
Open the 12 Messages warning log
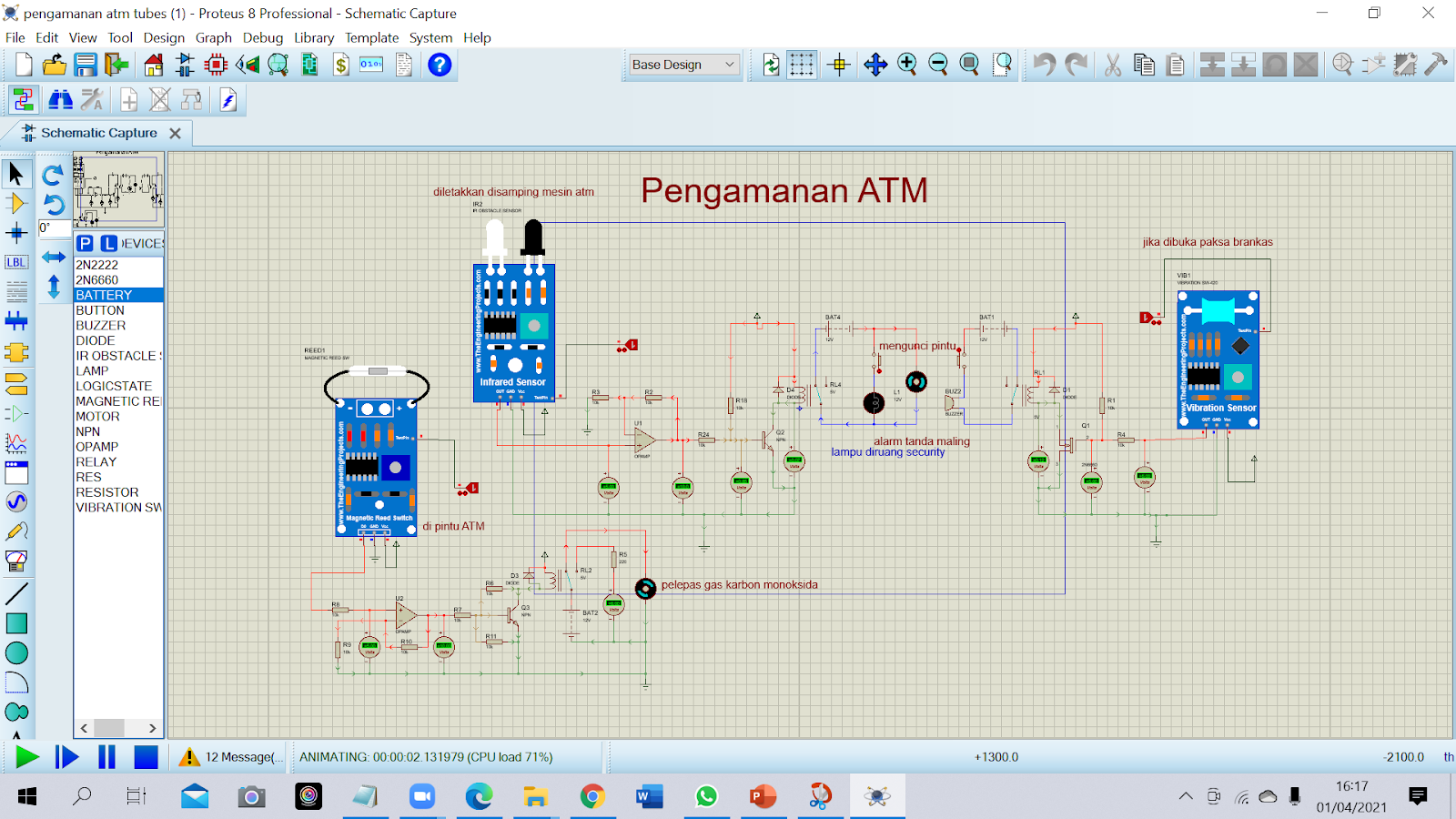tap(230, 757)
